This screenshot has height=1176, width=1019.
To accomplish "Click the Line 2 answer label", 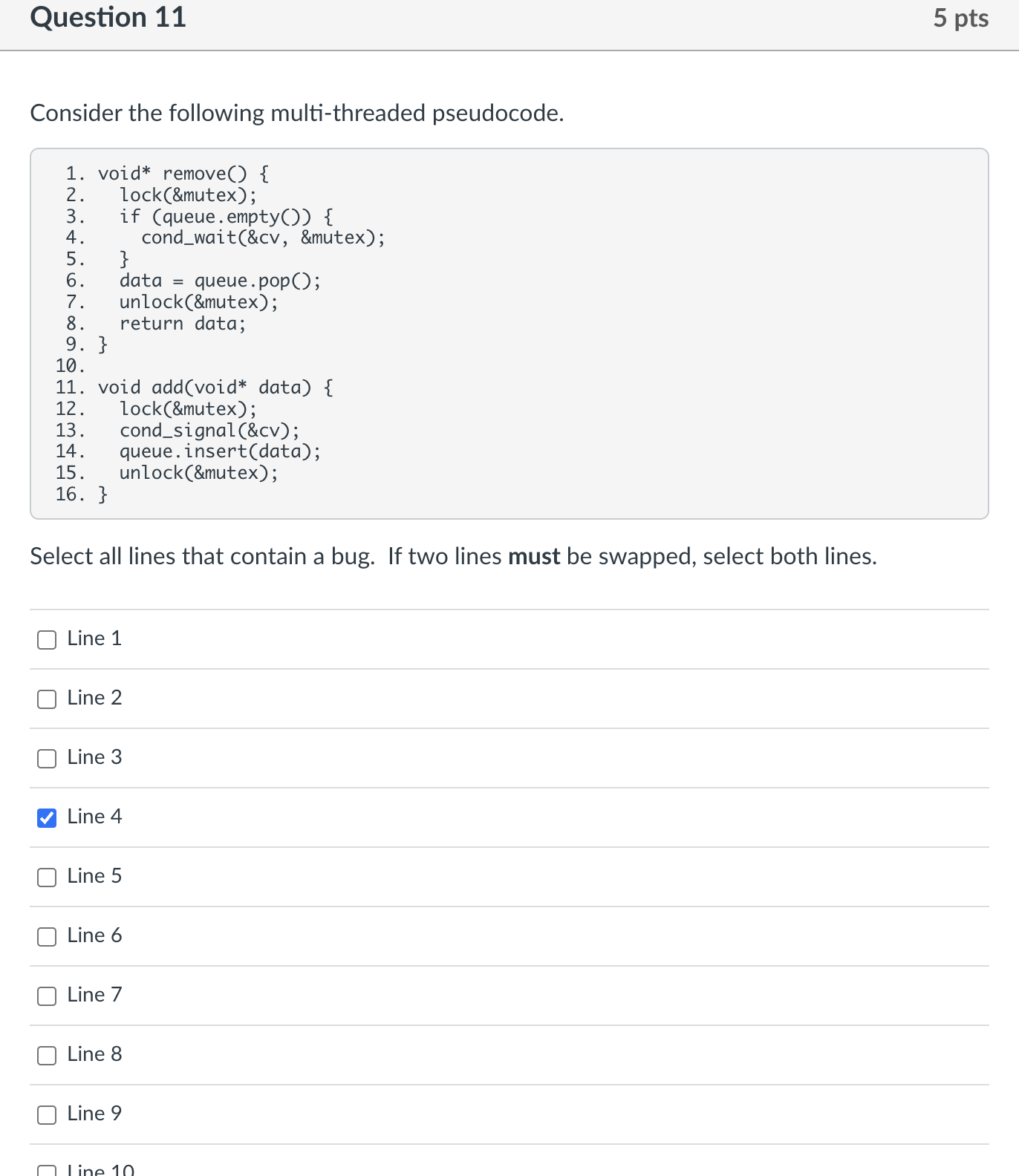I will point(94,699).
